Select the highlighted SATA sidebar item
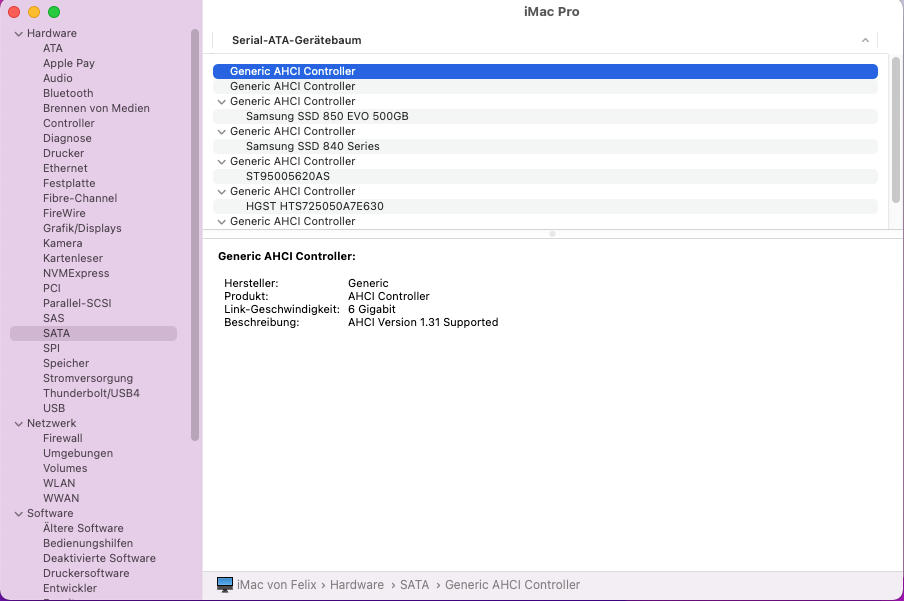Screen dimensions: 904x601 (93, 333)
